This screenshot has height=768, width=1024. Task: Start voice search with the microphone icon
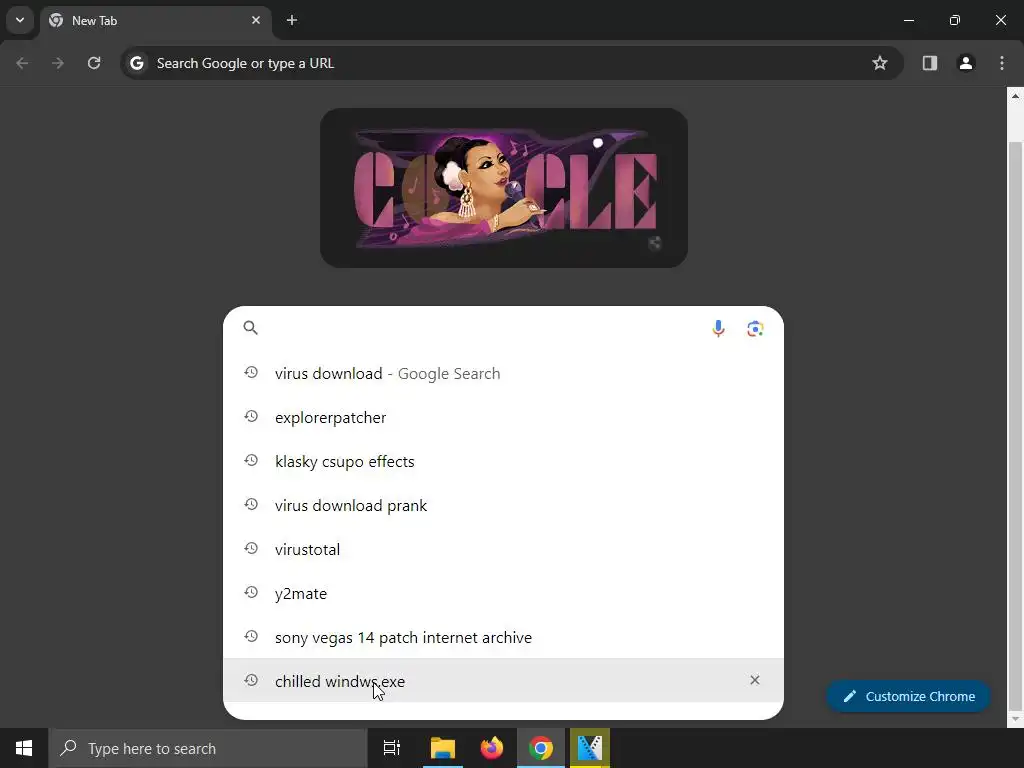click(x=718, y=328)
